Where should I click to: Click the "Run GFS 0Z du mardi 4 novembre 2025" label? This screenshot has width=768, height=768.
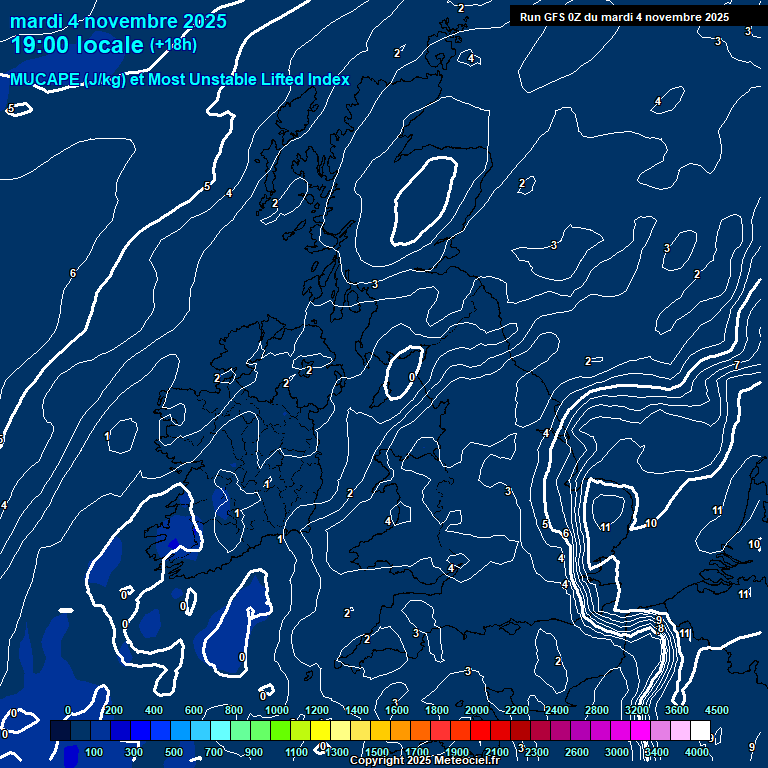[x=624, y=17]
